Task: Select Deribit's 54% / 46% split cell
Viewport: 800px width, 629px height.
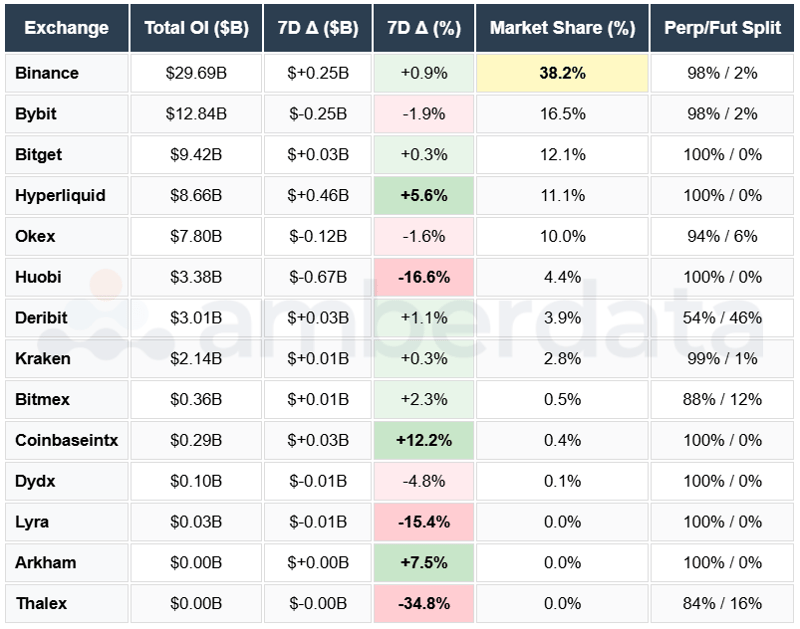Action: 723,317
